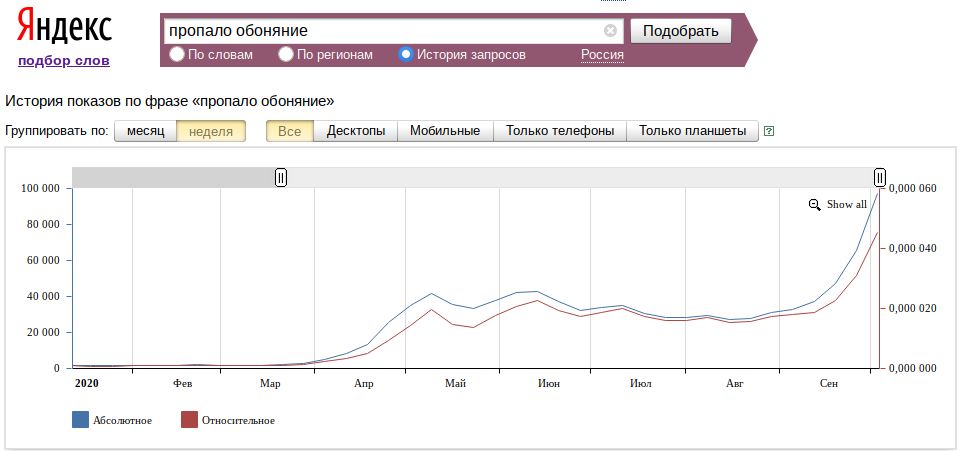Click the '0,000 020' right axis value

pos(912,308)
